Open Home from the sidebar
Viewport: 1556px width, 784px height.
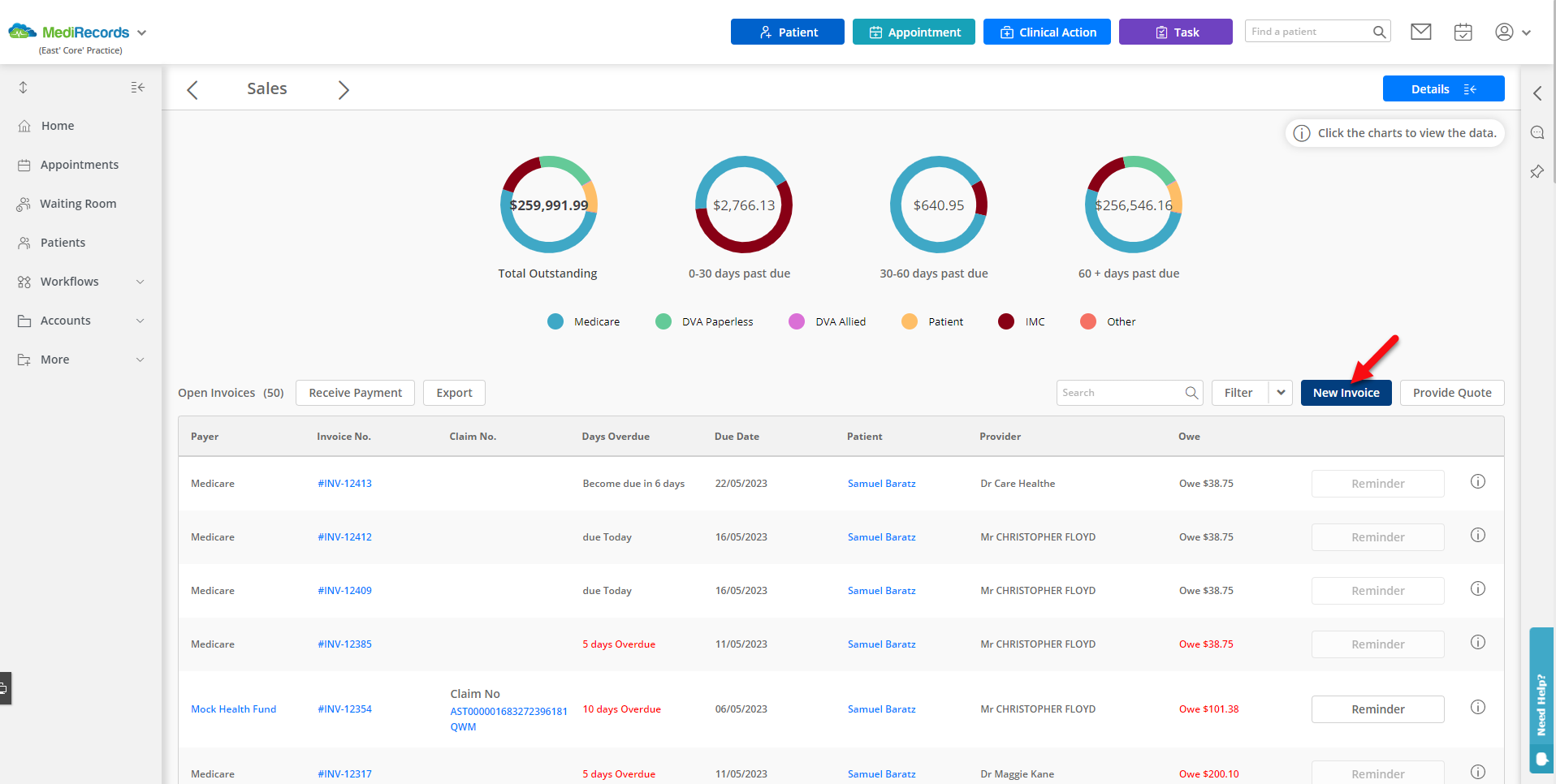tap(58, 126)
